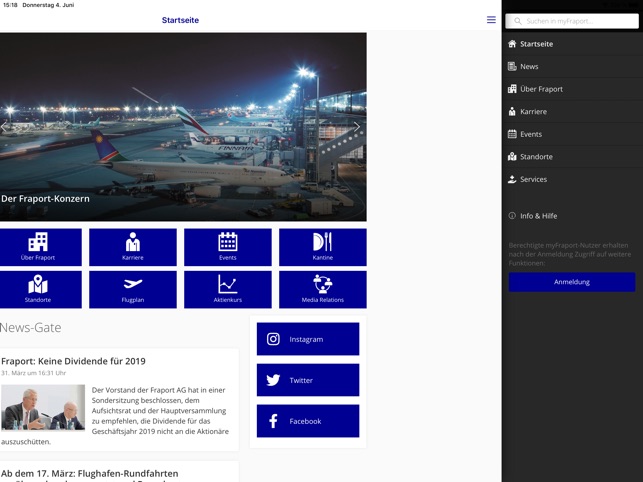Show next carousel slide with right arrow

tap(357, 127)
